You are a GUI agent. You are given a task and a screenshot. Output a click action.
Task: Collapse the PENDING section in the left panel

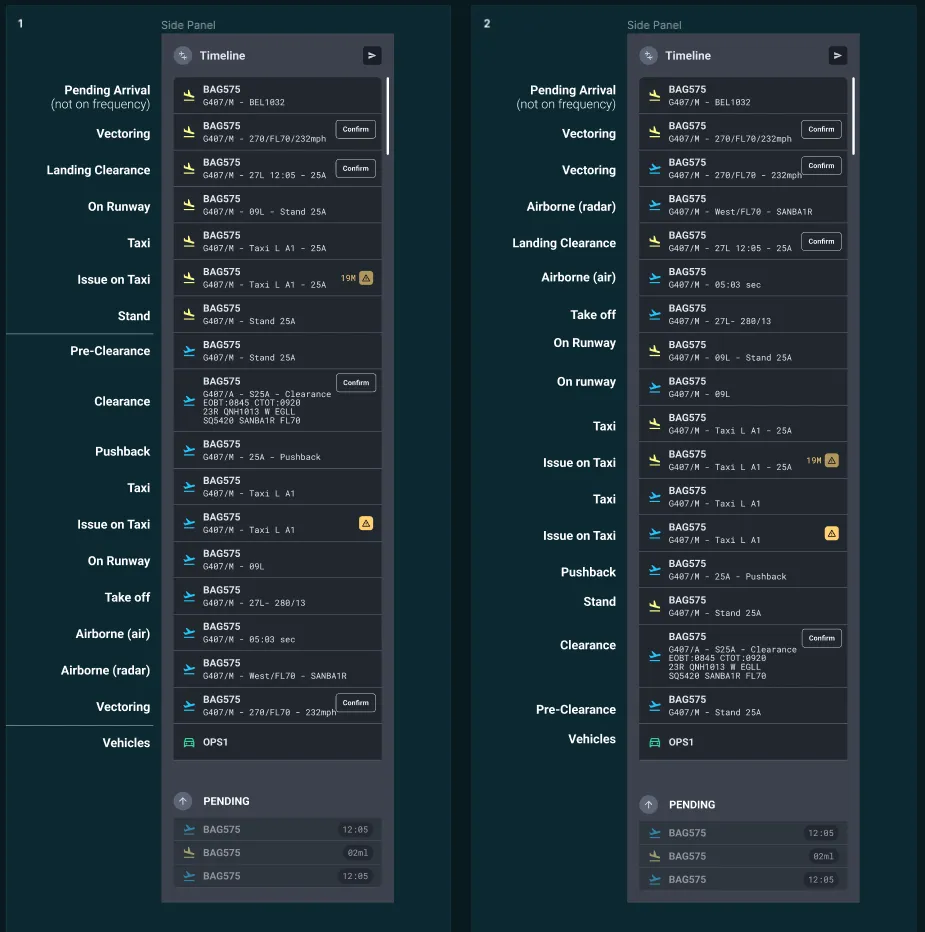(x=183, y=801)
